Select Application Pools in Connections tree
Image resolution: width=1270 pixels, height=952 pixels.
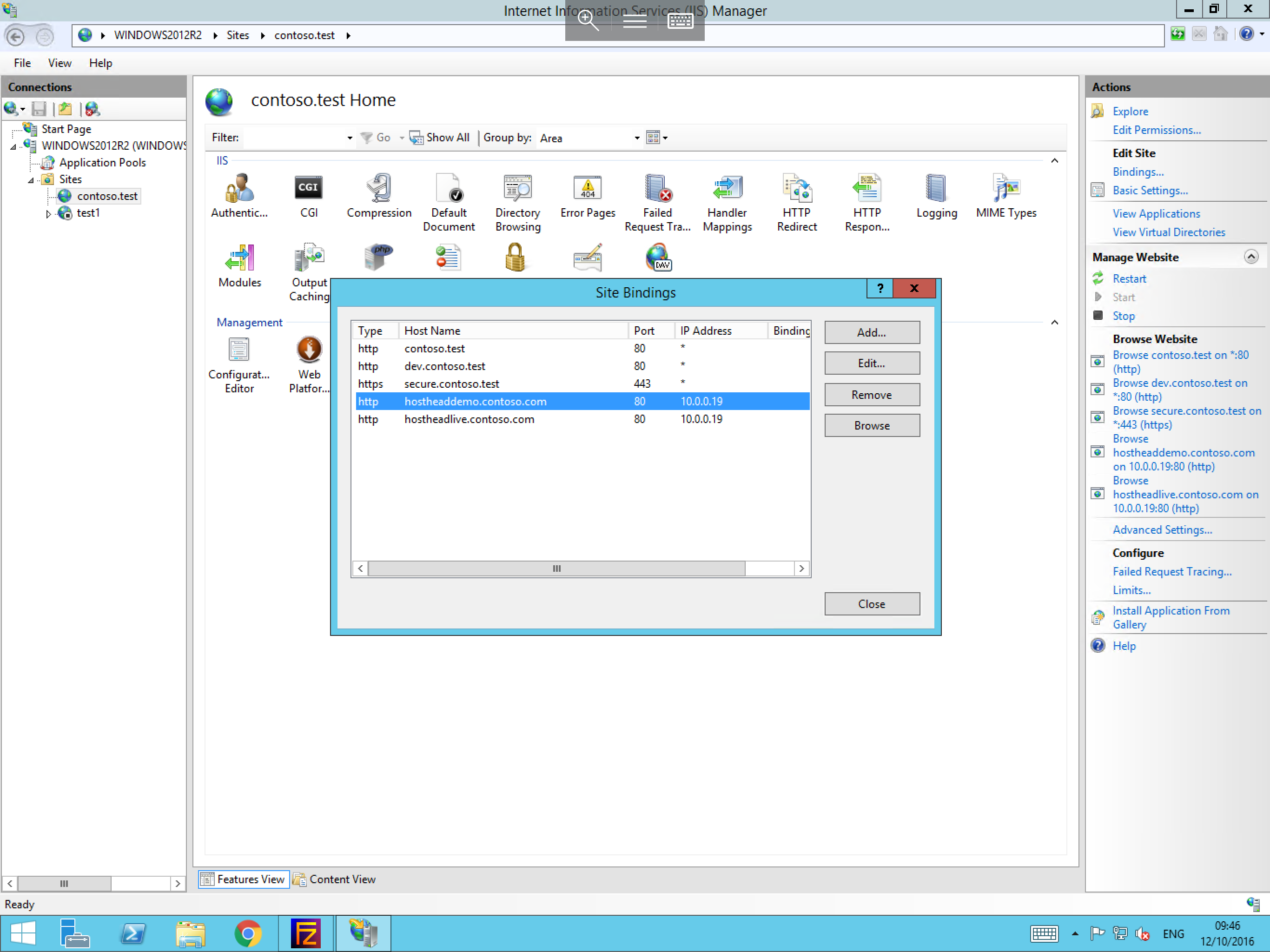click(102, 163)
